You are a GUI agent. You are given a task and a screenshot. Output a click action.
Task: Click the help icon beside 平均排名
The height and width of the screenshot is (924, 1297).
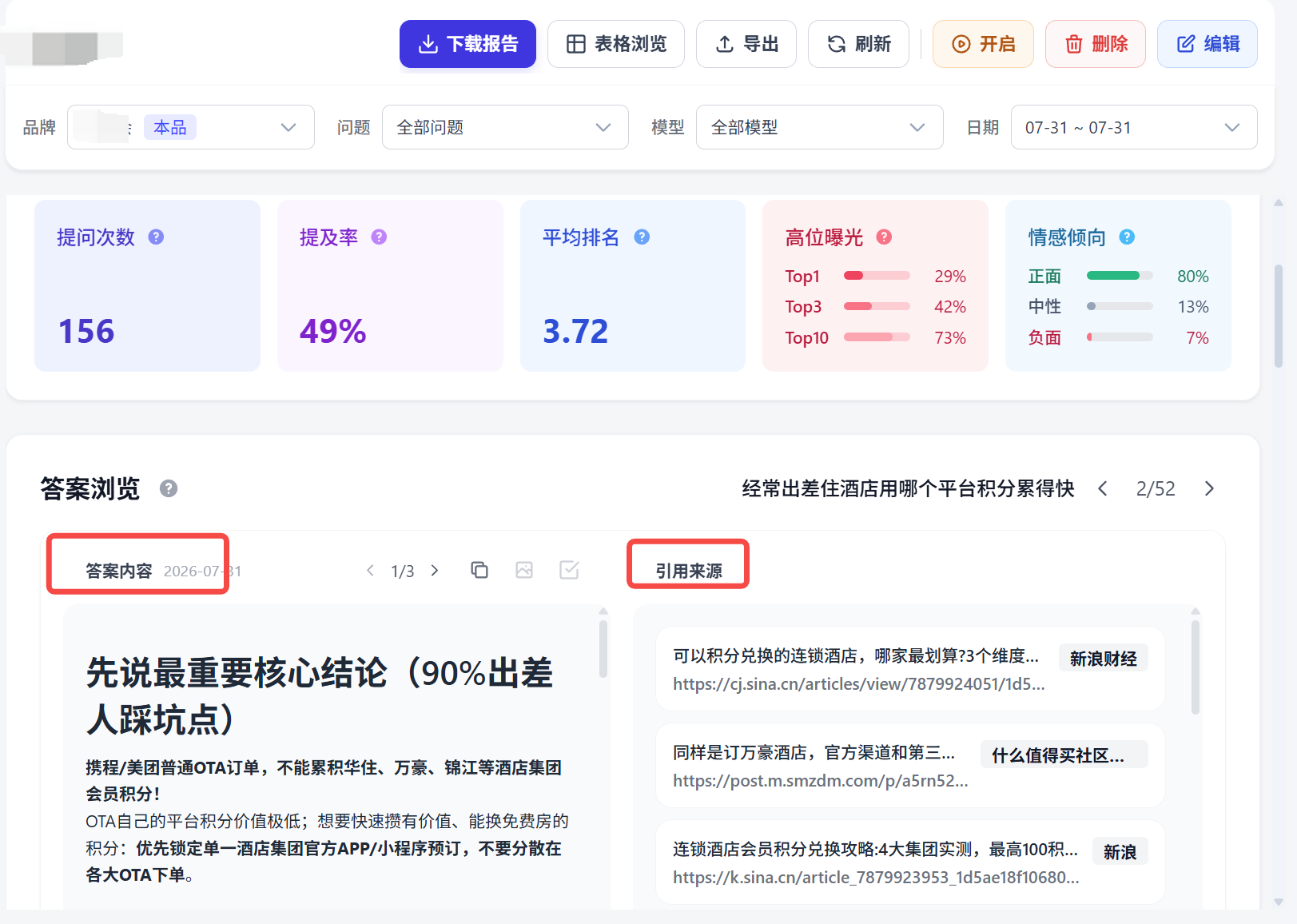click(642, 237)
